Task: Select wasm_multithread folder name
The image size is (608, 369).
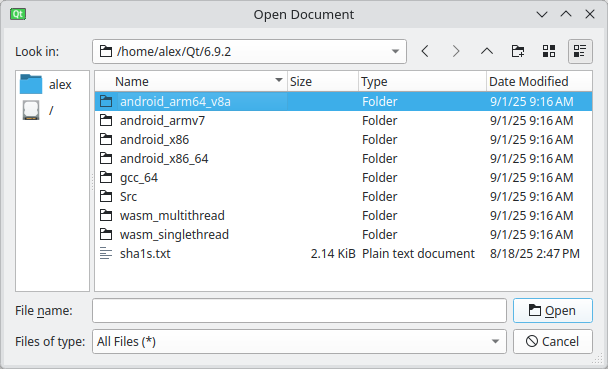Action: (x=172, y=216)
